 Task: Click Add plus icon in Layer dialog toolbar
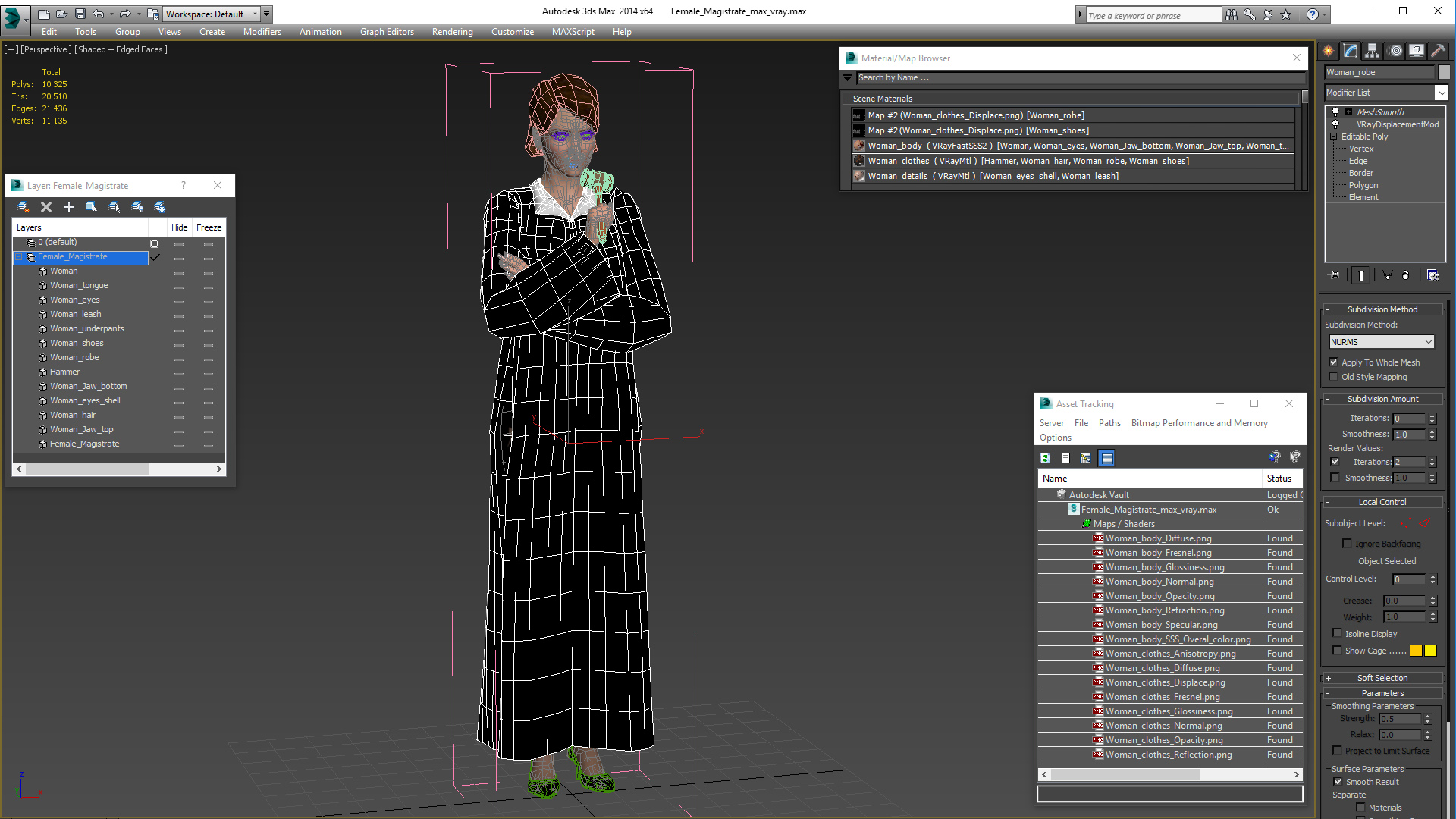(69, 207)
